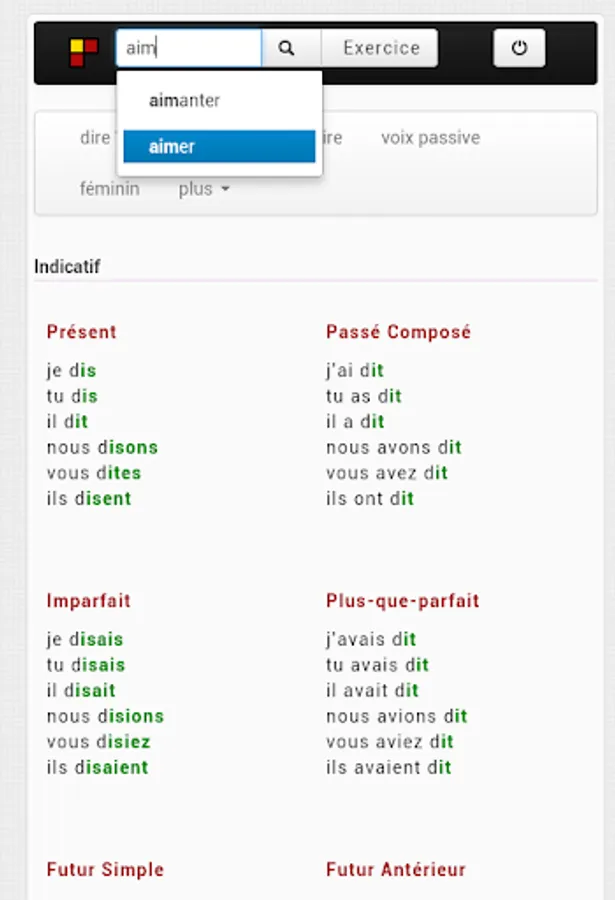This screenshot has height=900, width=615.
Task: Click the 'Futur Simple' heading
Action: (x=106, y=870)
